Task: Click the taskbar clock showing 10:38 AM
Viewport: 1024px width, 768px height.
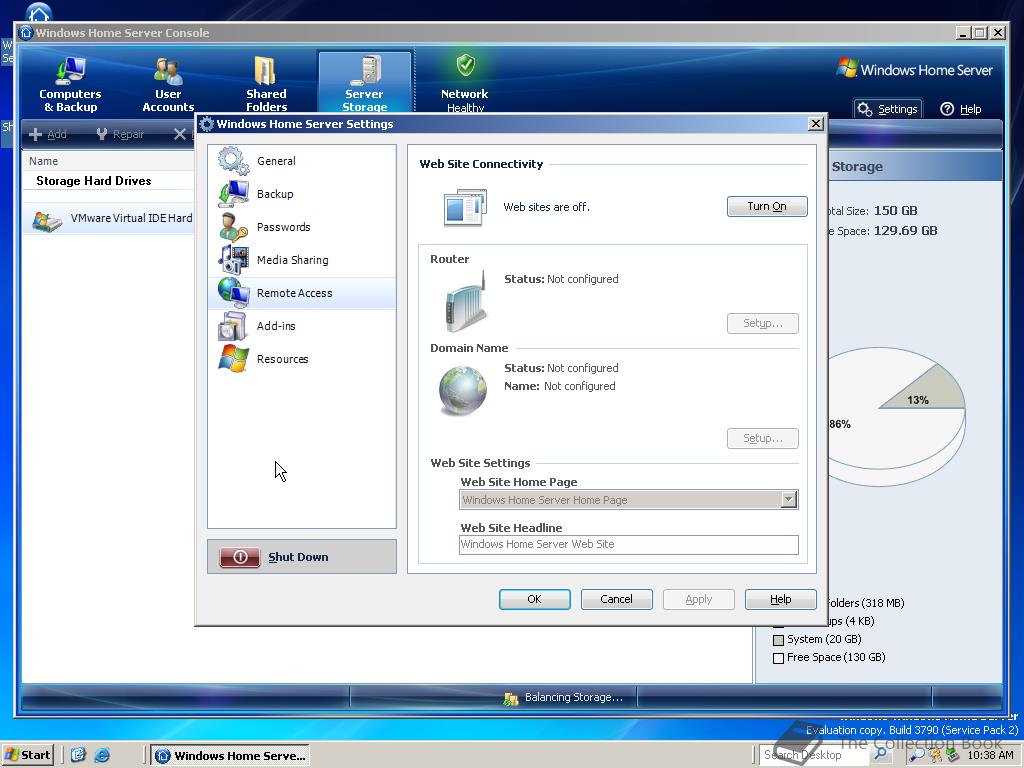Action: click(x=990, y=755)
